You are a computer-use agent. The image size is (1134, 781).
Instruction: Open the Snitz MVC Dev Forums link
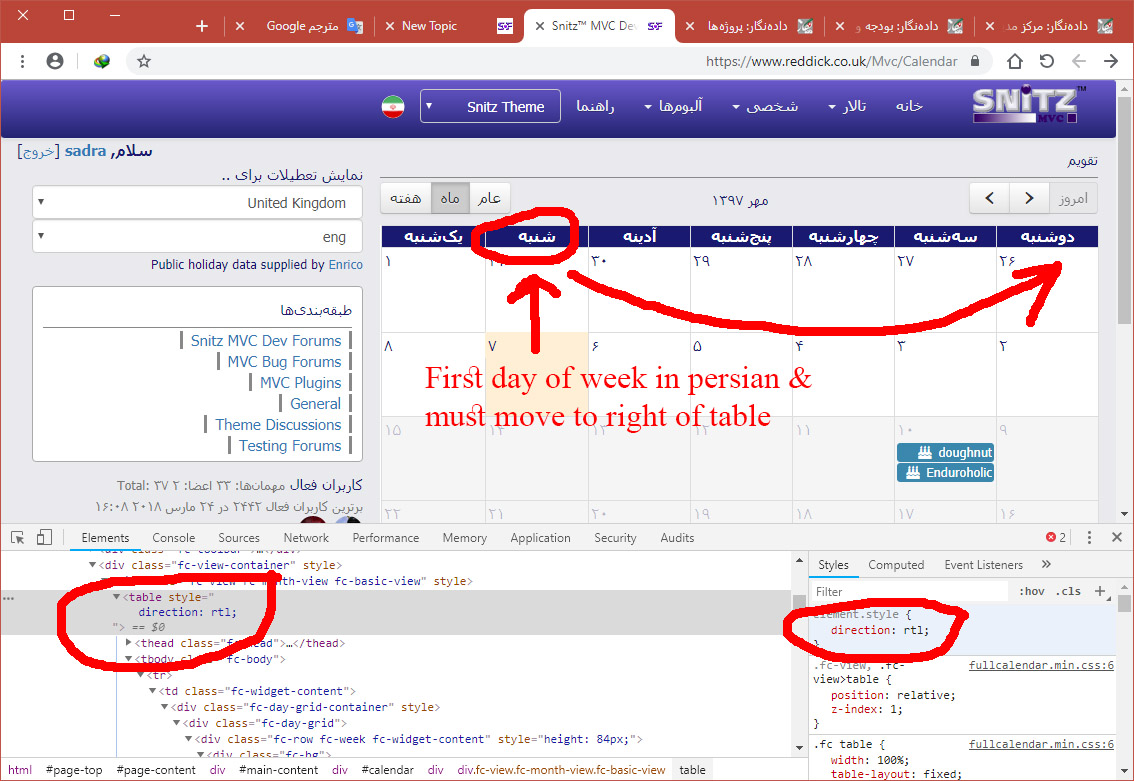265,341
